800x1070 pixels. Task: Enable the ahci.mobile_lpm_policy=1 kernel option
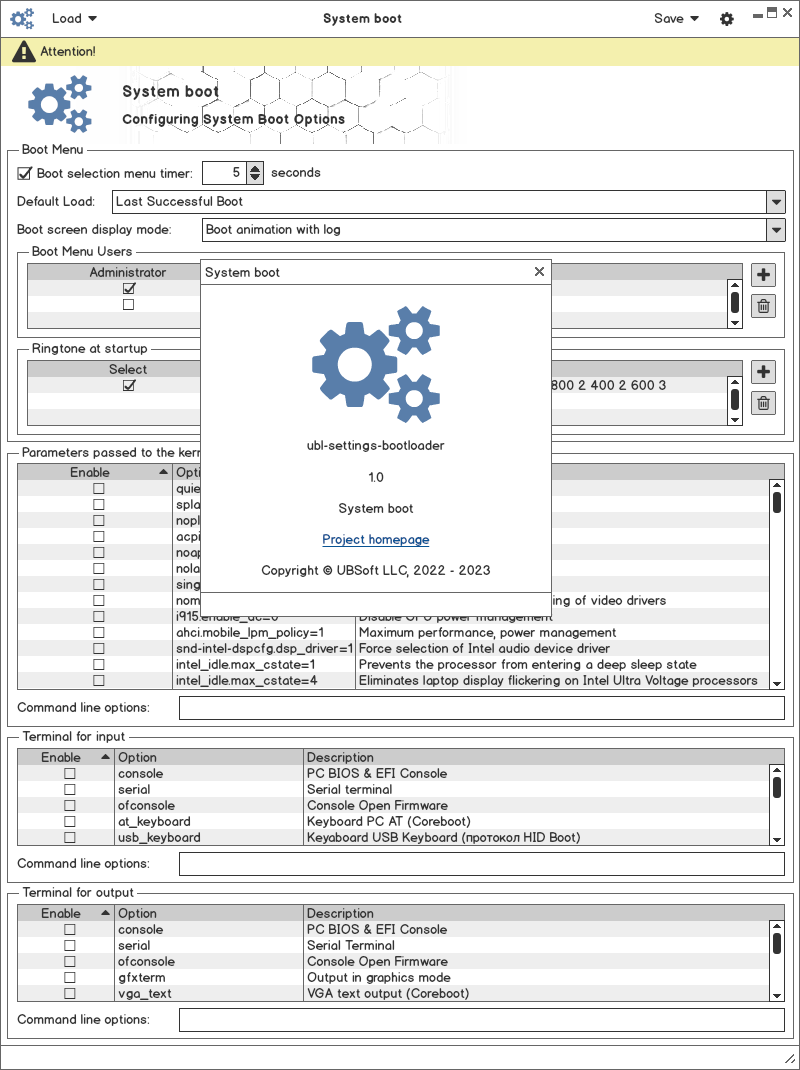(x=99, y=633)
